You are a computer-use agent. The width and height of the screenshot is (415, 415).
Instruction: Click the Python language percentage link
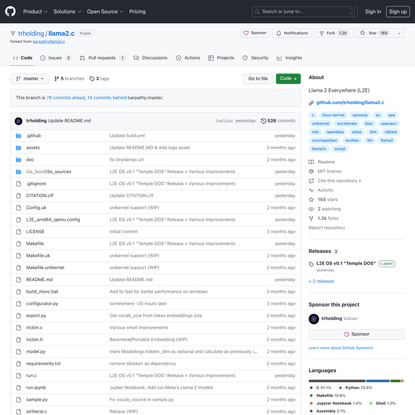[x=355, y=388]
